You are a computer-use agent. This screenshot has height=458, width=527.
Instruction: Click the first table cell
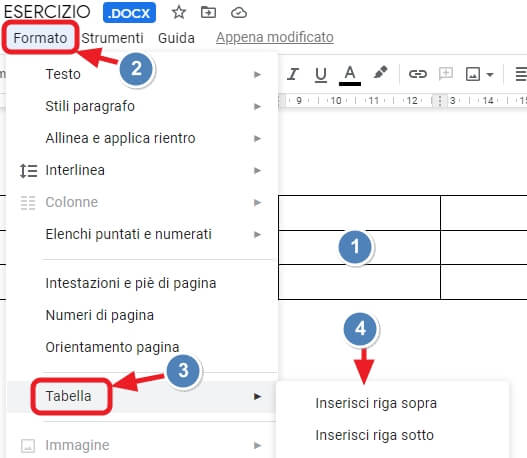359,213
